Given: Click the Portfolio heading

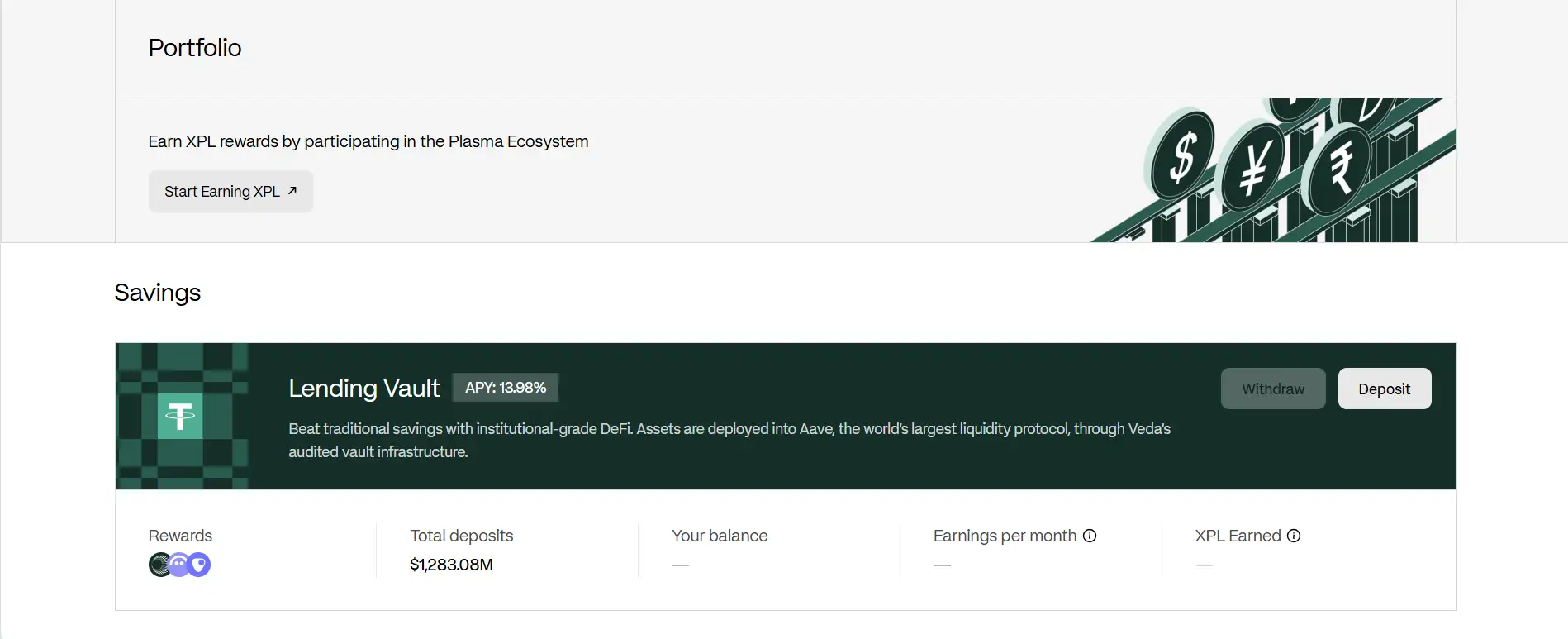Looking at the screenshot, I should tap(195, 48).
